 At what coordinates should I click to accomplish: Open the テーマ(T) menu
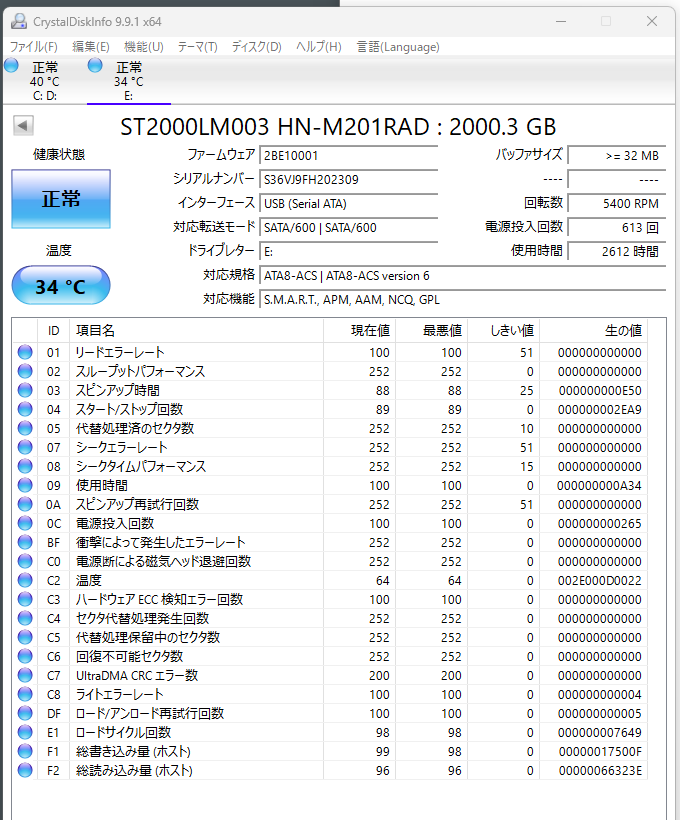tap(198, 47)
